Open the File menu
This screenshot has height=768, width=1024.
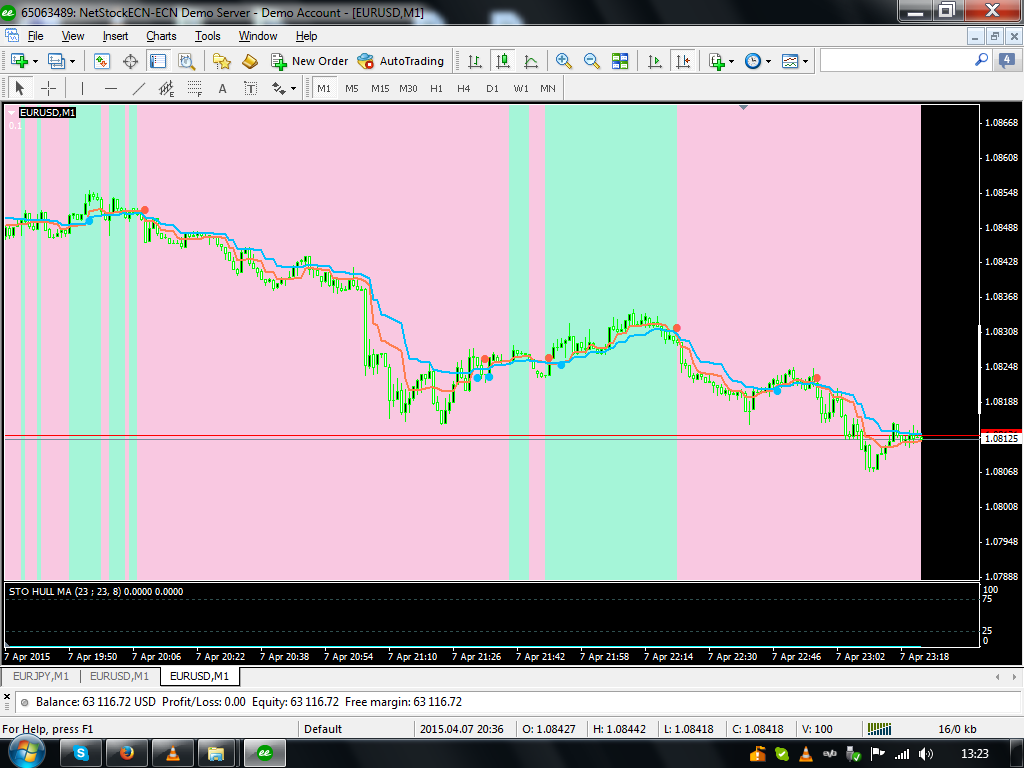click(x=35, y=36)
